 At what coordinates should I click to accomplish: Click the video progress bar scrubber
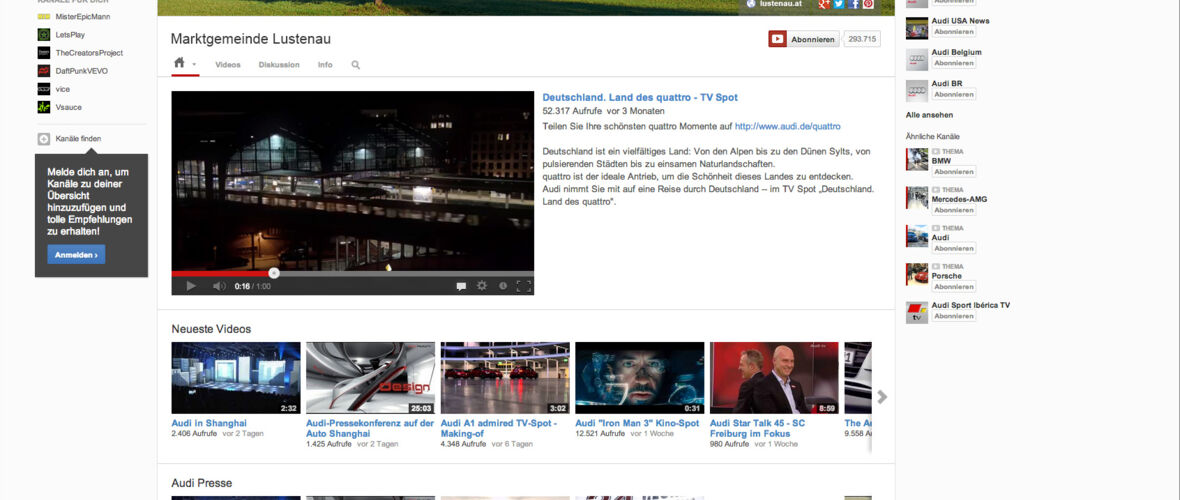(x=274, y=273)
